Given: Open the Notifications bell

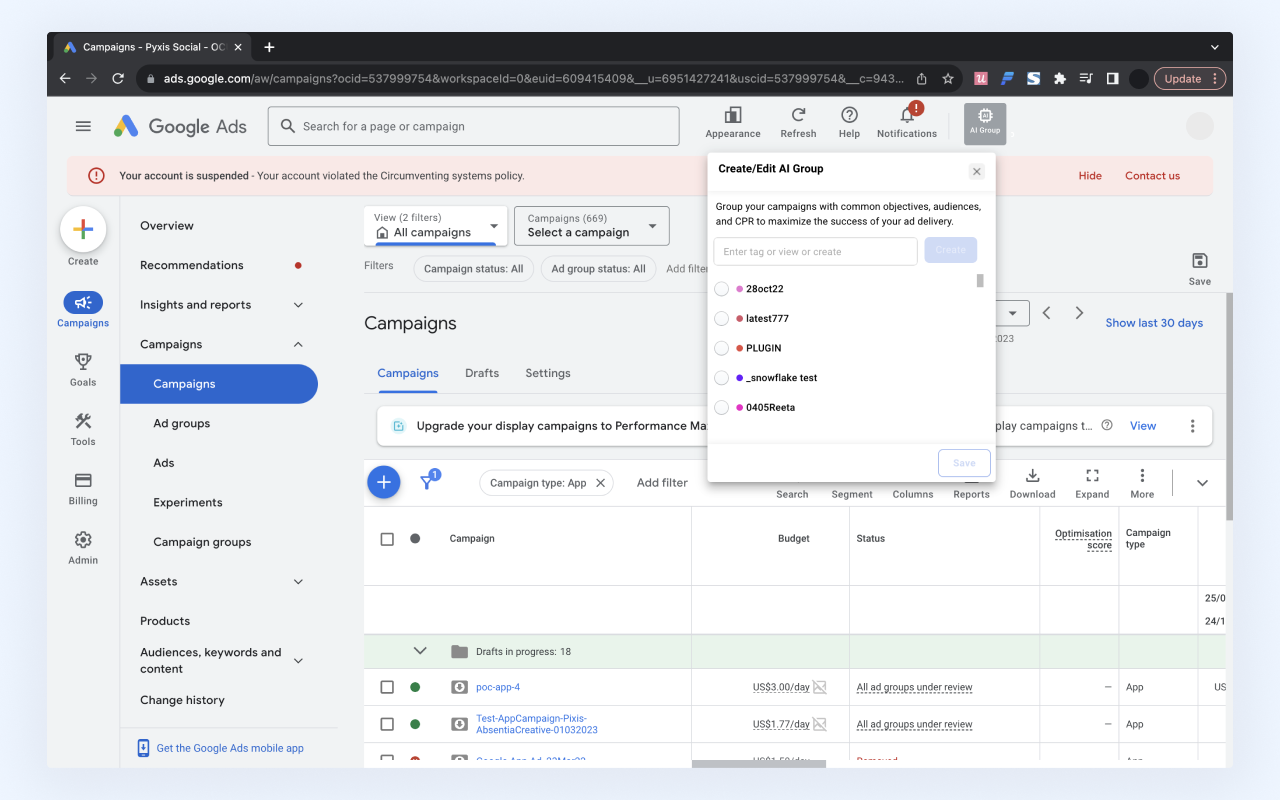Looking at the screenshot, I should pos(907,116).
